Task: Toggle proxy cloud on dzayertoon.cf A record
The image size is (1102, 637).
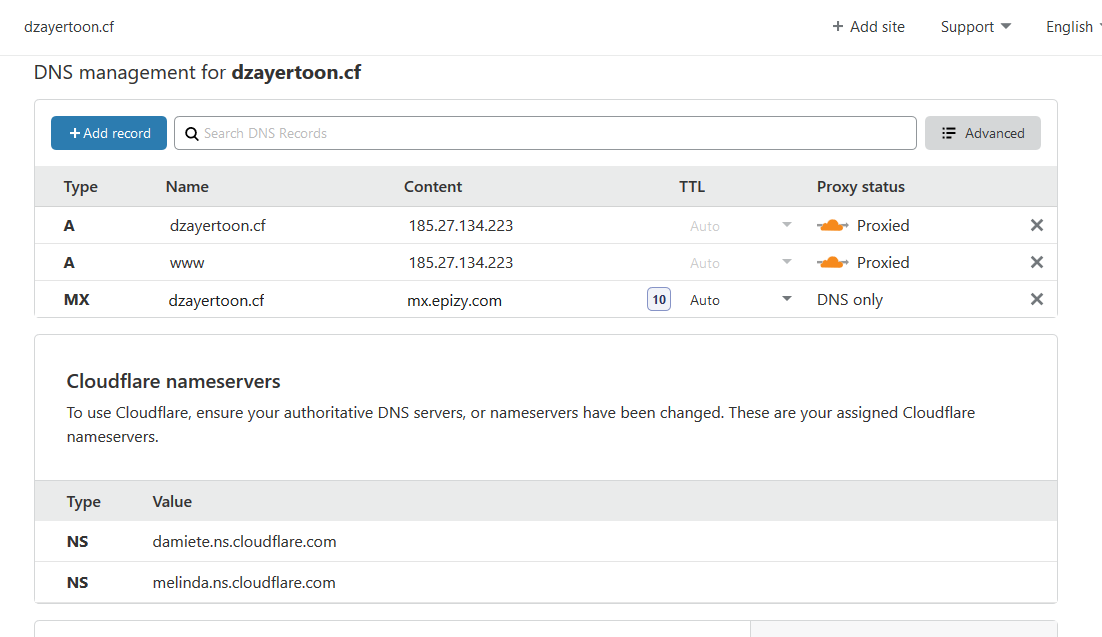Action: [x=833, y=226]
